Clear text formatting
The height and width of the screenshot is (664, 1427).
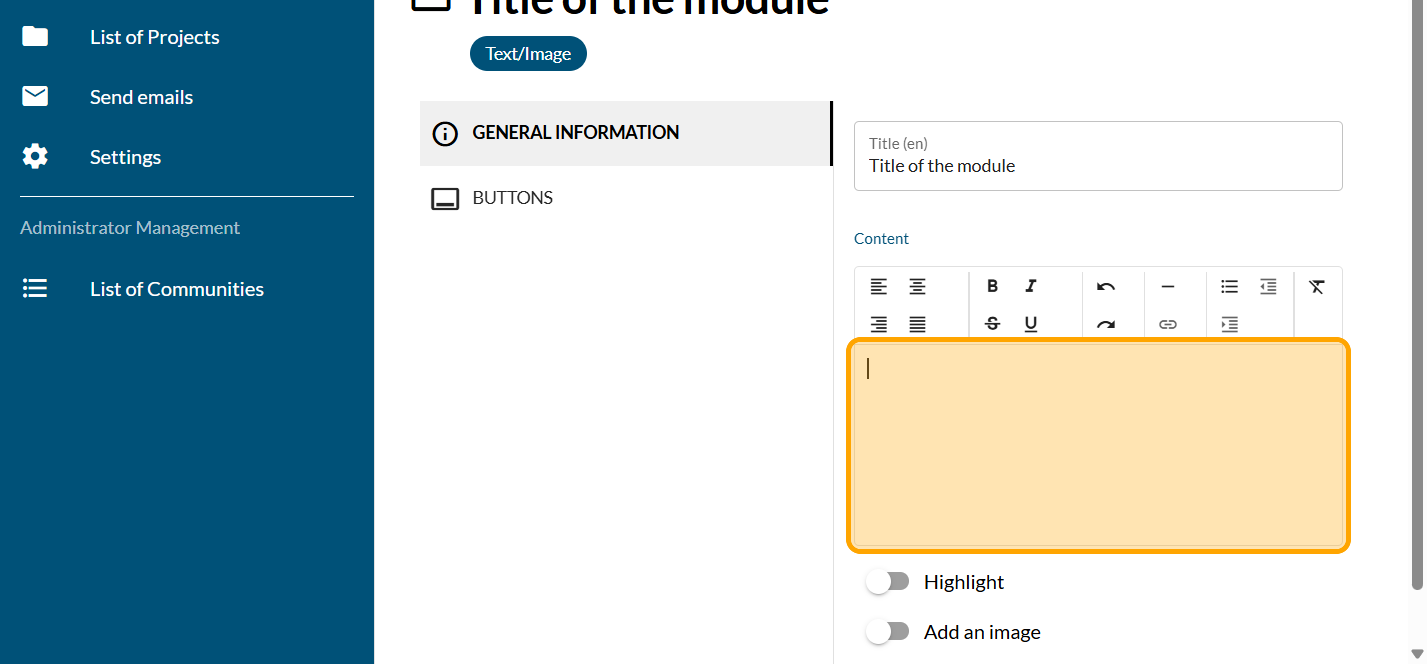(x=1316, y=287)
